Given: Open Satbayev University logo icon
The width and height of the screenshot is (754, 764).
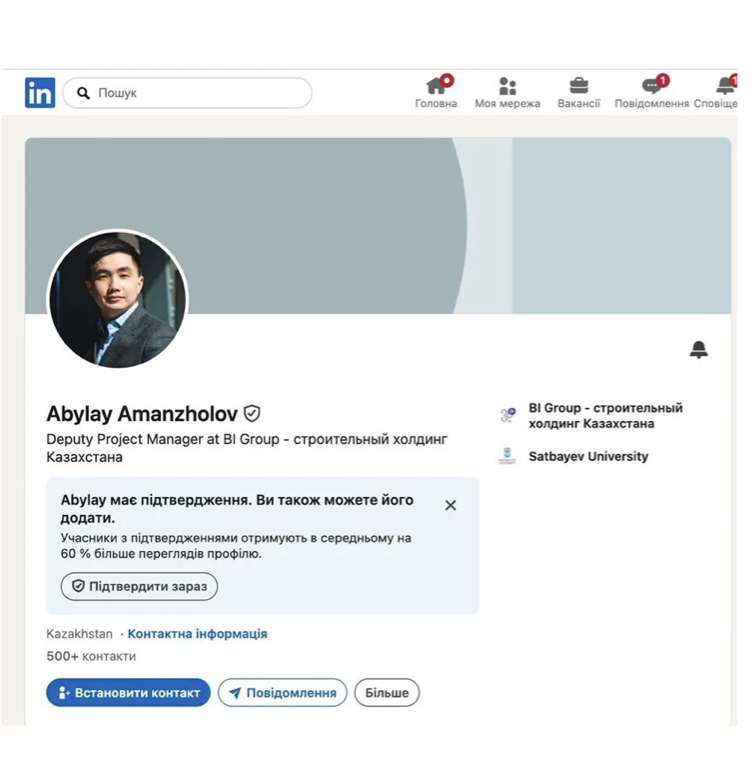Looking at the screenshot, I should pyautogui.click(x=507, y=456).
